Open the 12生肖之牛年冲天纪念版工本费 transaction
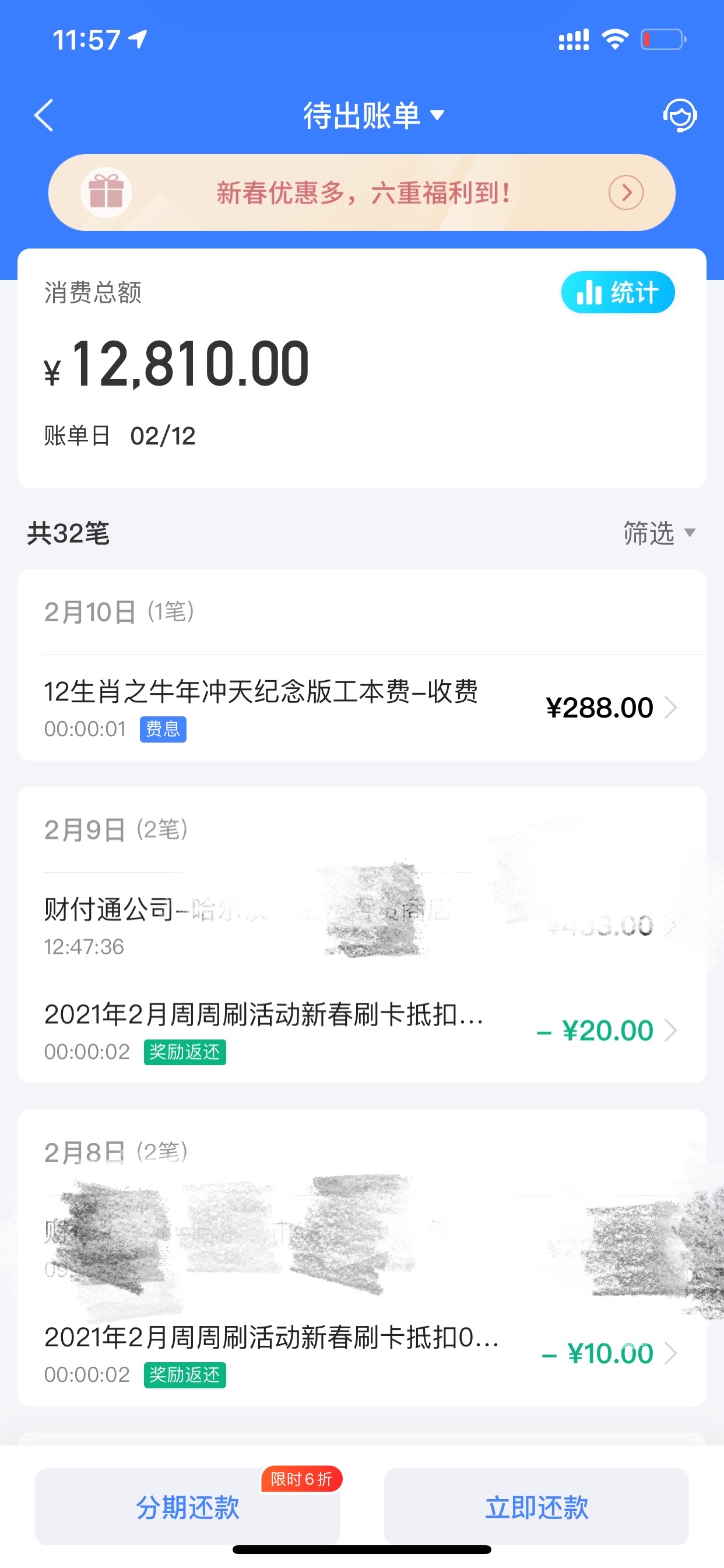Screen dimensions: 724x1568 point(362,708)
